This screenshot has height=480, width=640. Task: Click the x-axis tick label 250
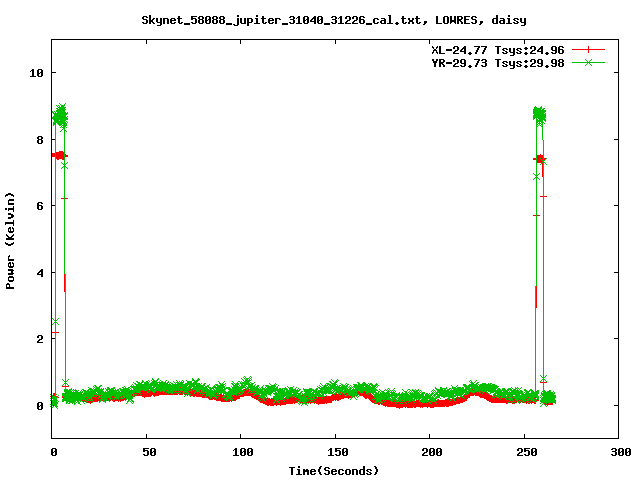coord(527,452)
